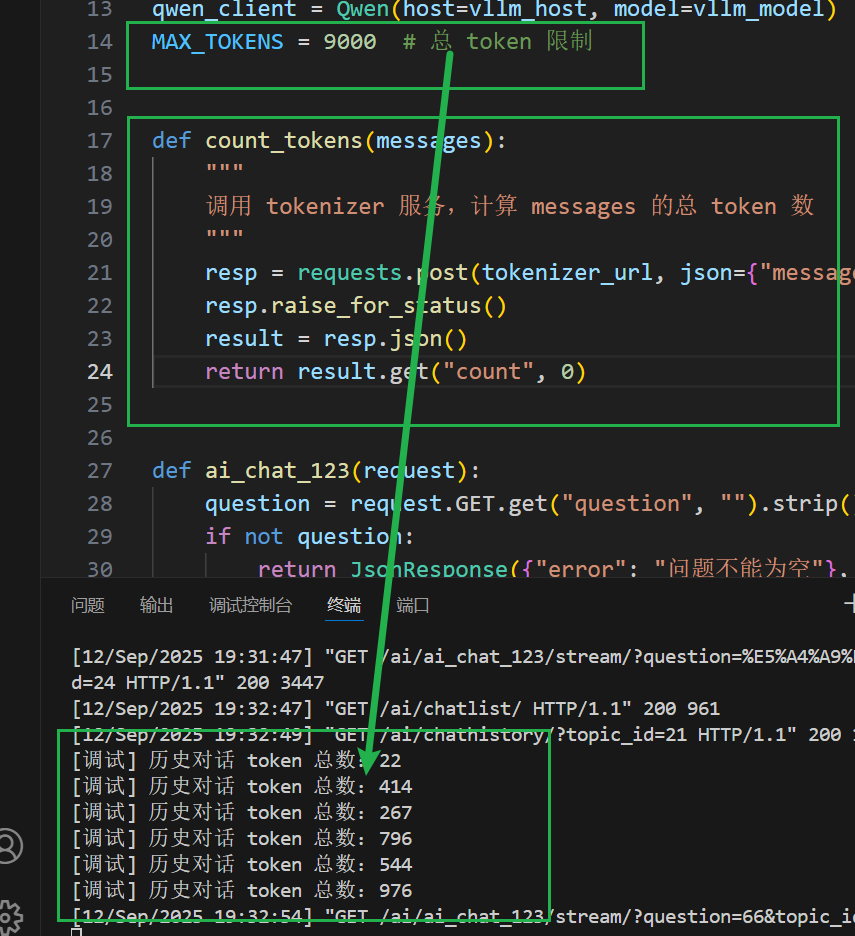Viewport: 855px width, 936px height.
Task: Open the Accounts icon in activity bar
Action: 9,845
